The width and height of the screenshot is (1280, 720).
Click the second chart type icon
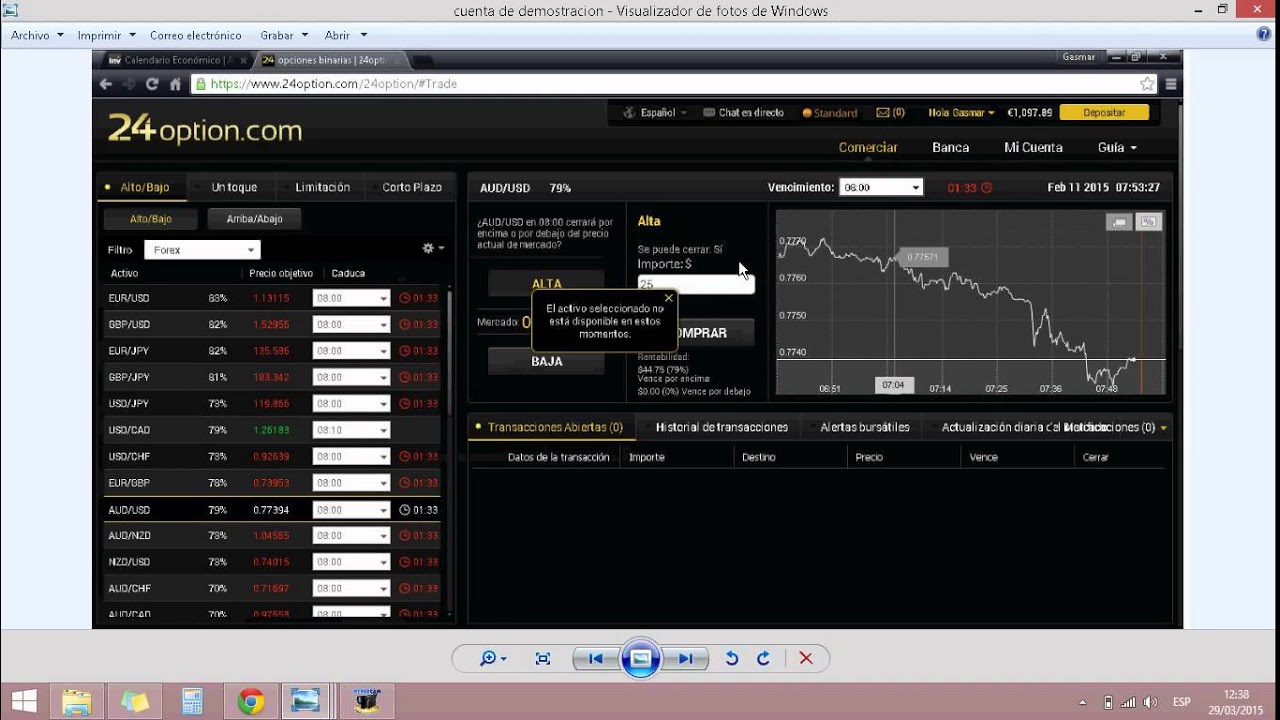point(1149,222)
